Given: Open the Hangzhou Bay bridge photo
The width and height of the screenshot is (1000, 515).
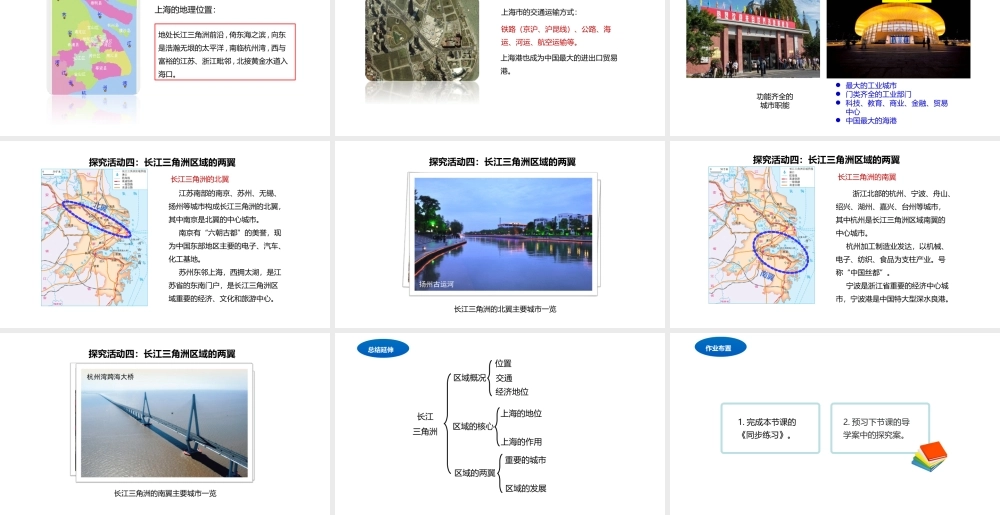Looking at the screenshot, I should coord(165,424).
